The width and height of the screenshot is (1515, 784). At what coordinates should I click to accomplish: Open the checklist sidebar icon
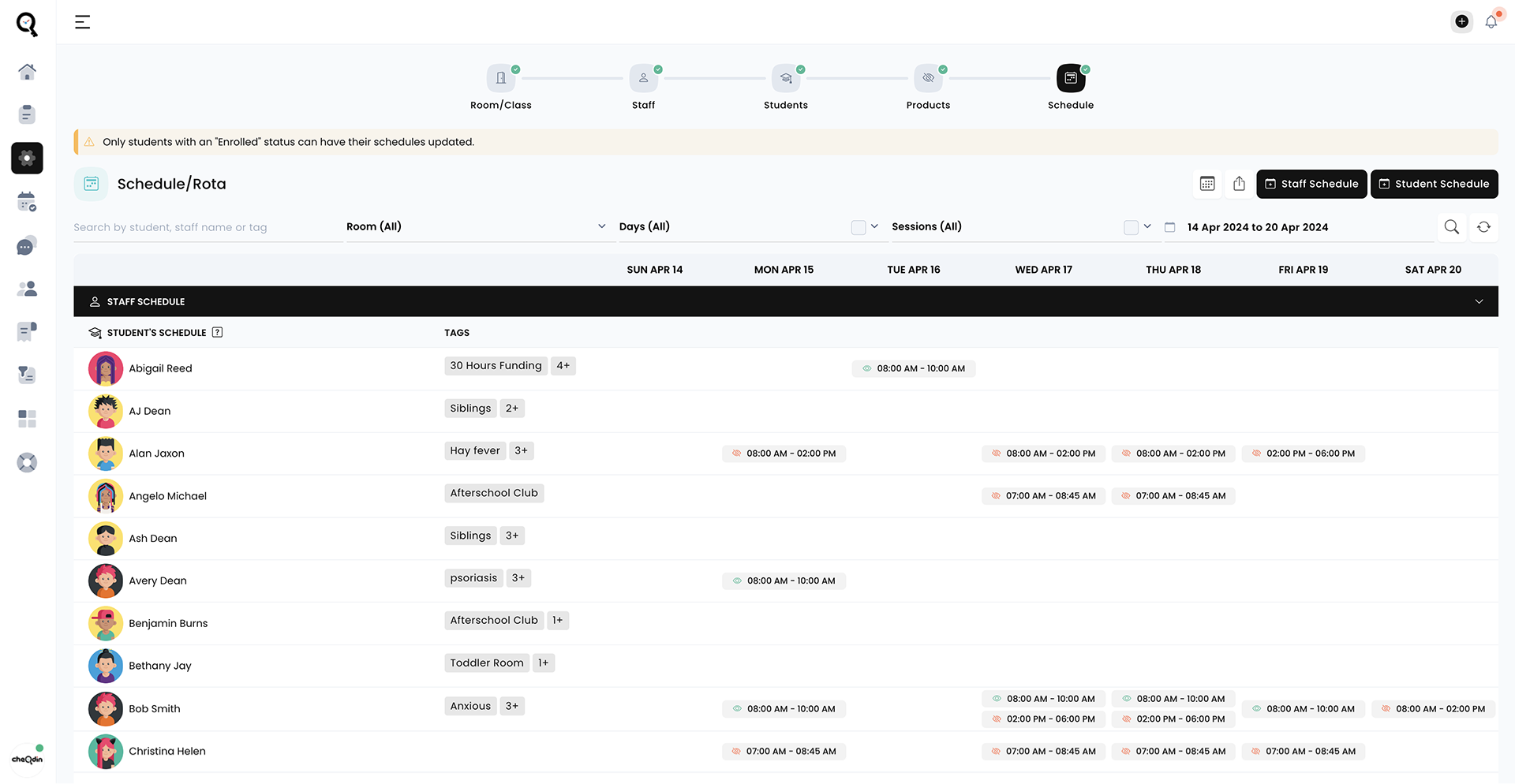(27, 375)
